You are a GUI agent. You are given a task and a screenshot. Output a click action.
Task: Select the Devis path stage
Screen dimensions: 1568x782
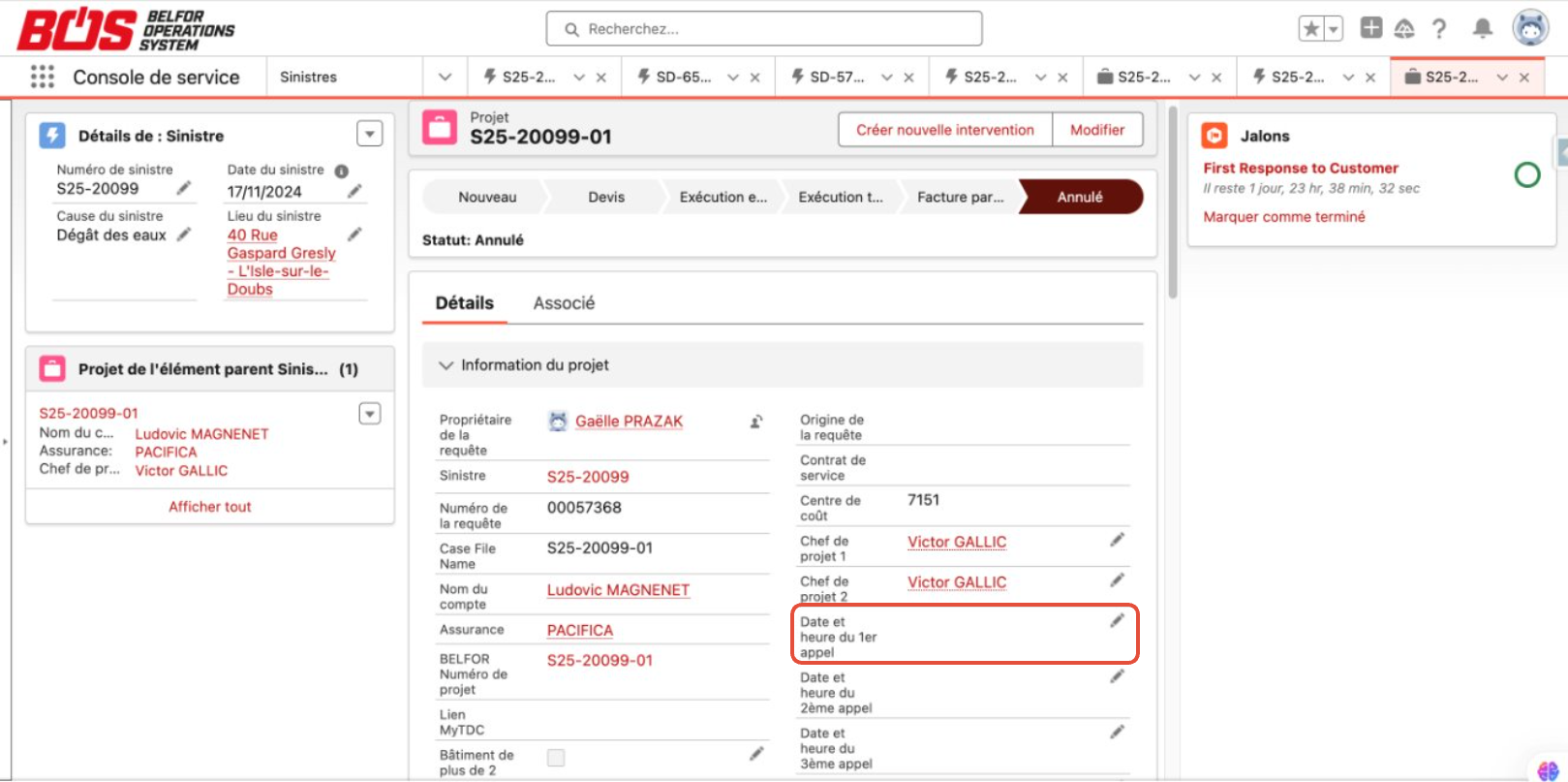(x=606, y=197)
